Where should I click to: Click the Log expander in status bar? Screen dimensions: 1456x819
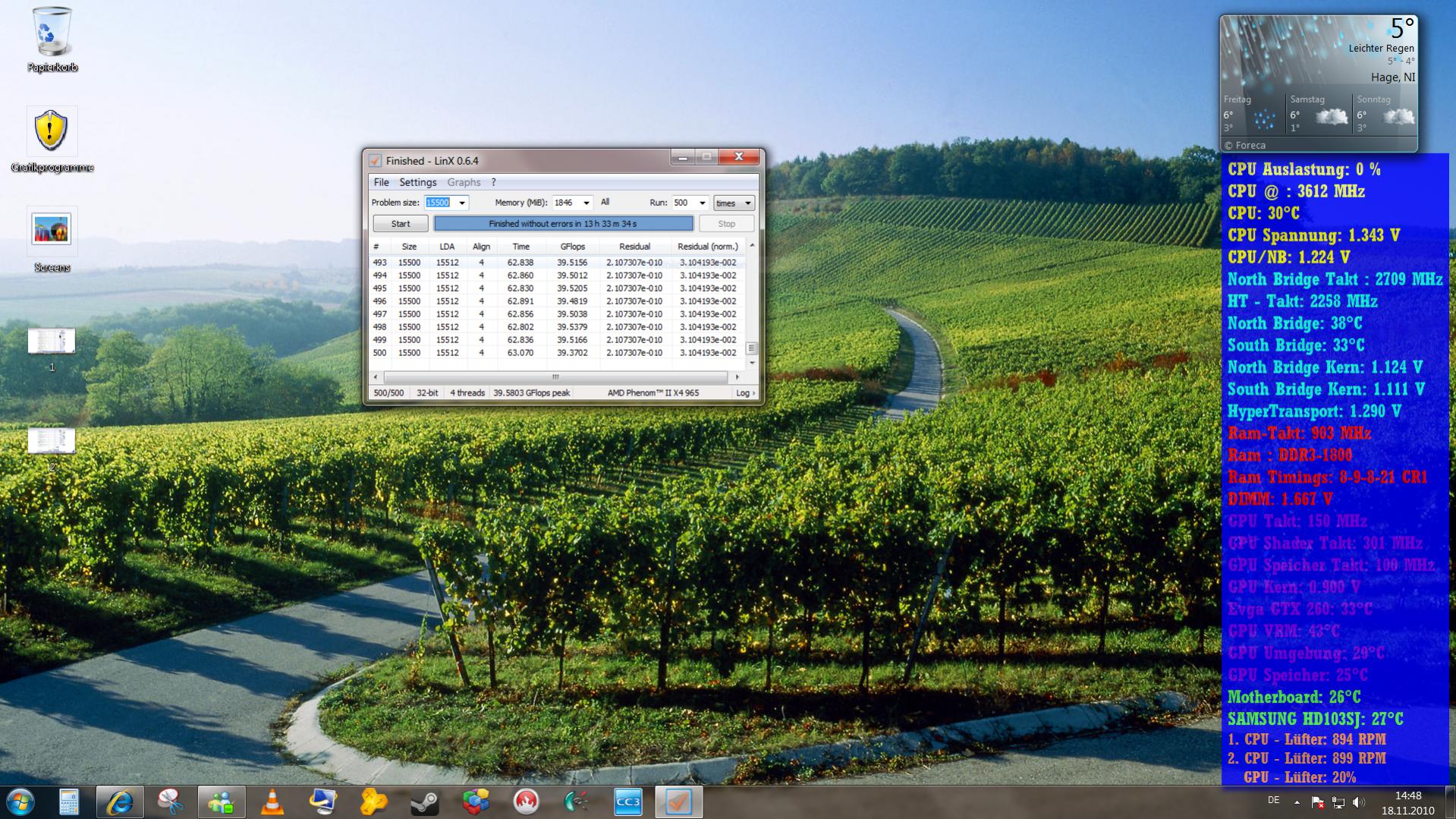(x=745, y=392)
